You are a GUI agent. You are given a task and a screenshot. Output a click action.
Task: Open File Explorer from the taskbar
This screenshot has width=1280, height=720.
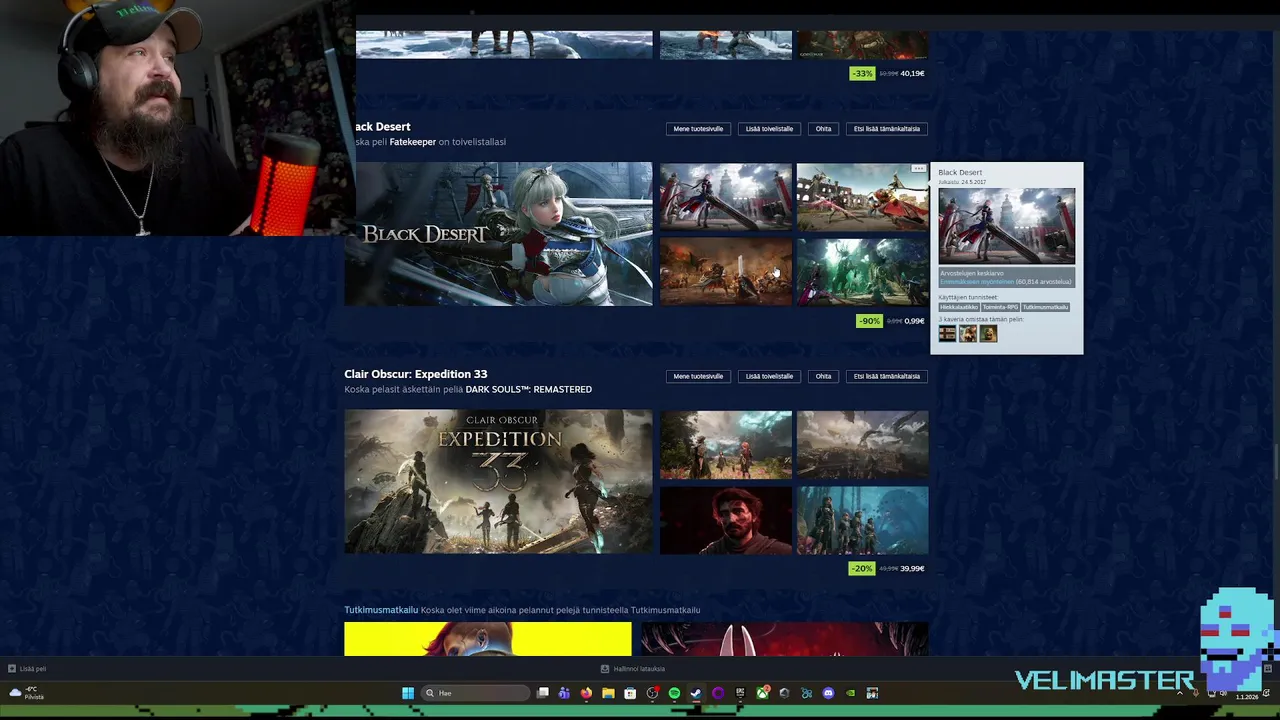[x=608, y=693]
